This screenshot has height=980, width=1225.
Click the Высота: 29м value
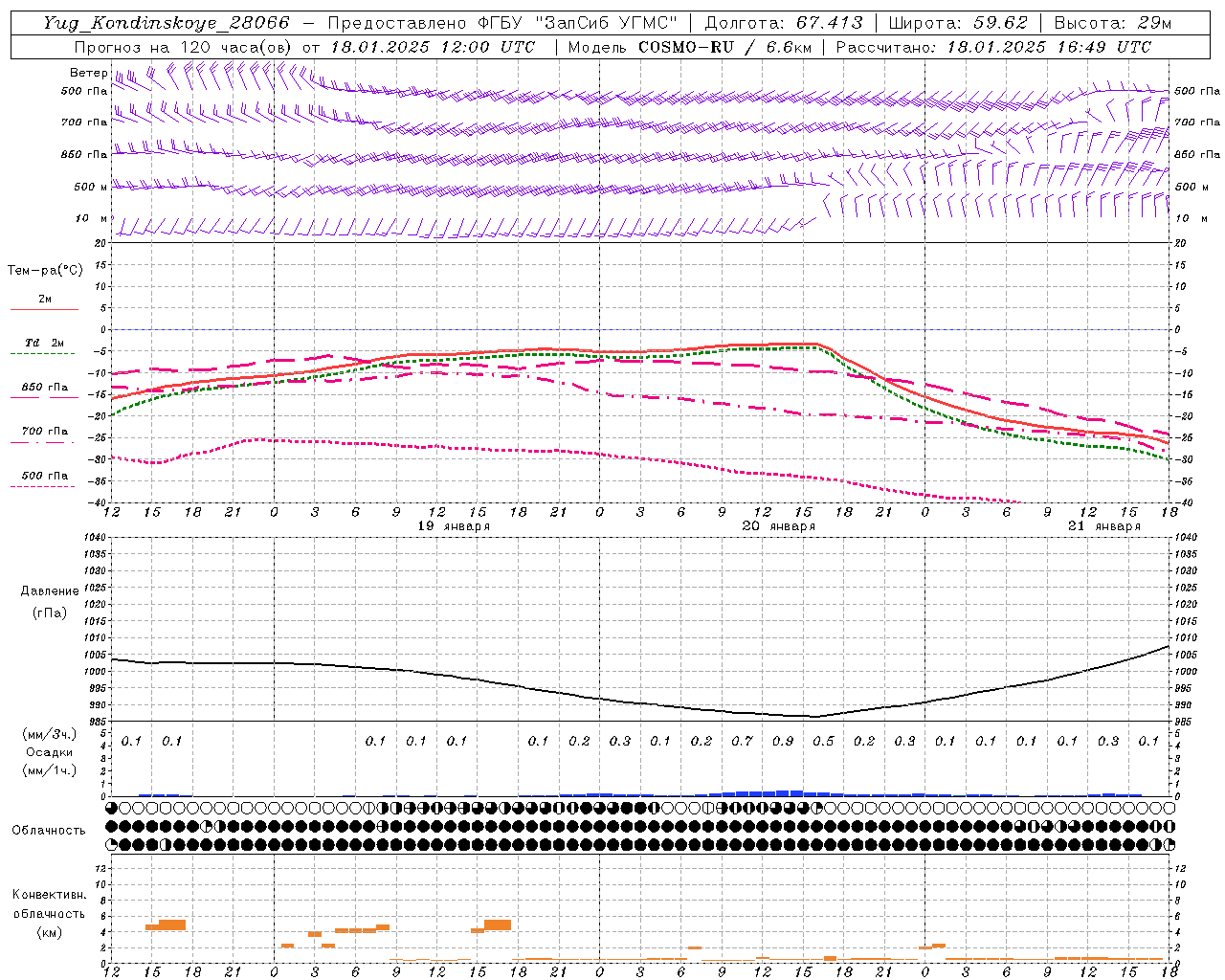tap(1113, 23)
